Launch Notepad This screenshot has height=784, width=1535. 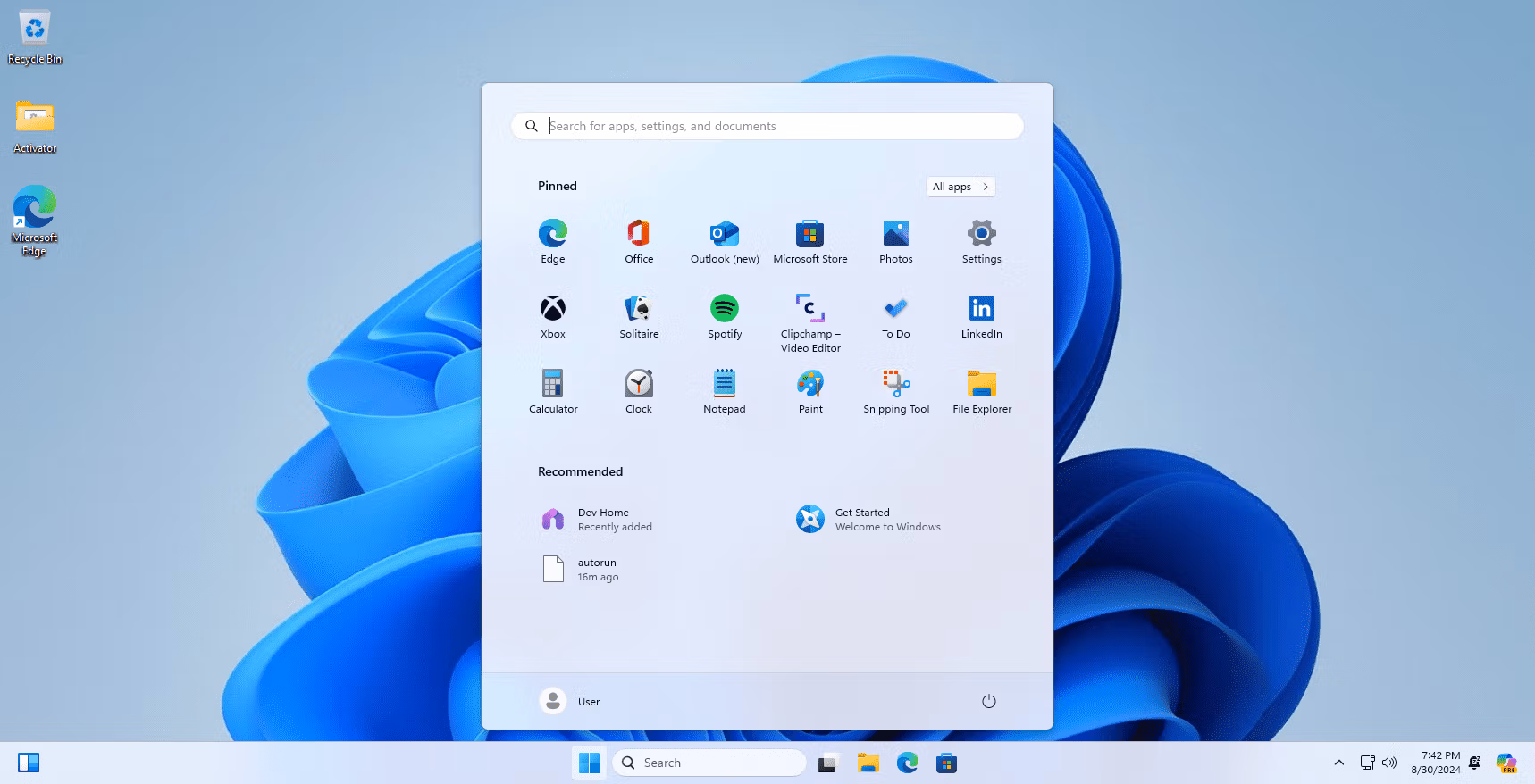coord(725,391)
